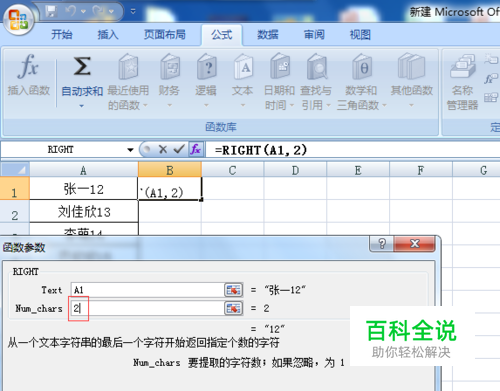Image resolution: width=500 pixels, height=391 pixels.
Task: Click the Office button logo
Action: (x=18, y=20)
